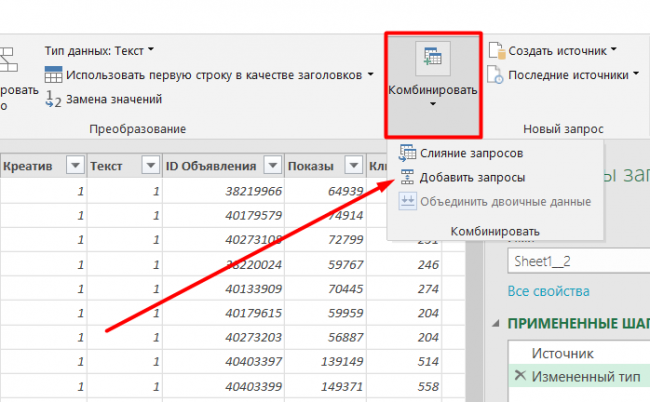Select the Источник applied step
Image resolution: width=650 pixels, height=402 pixels.
(560, 353)
